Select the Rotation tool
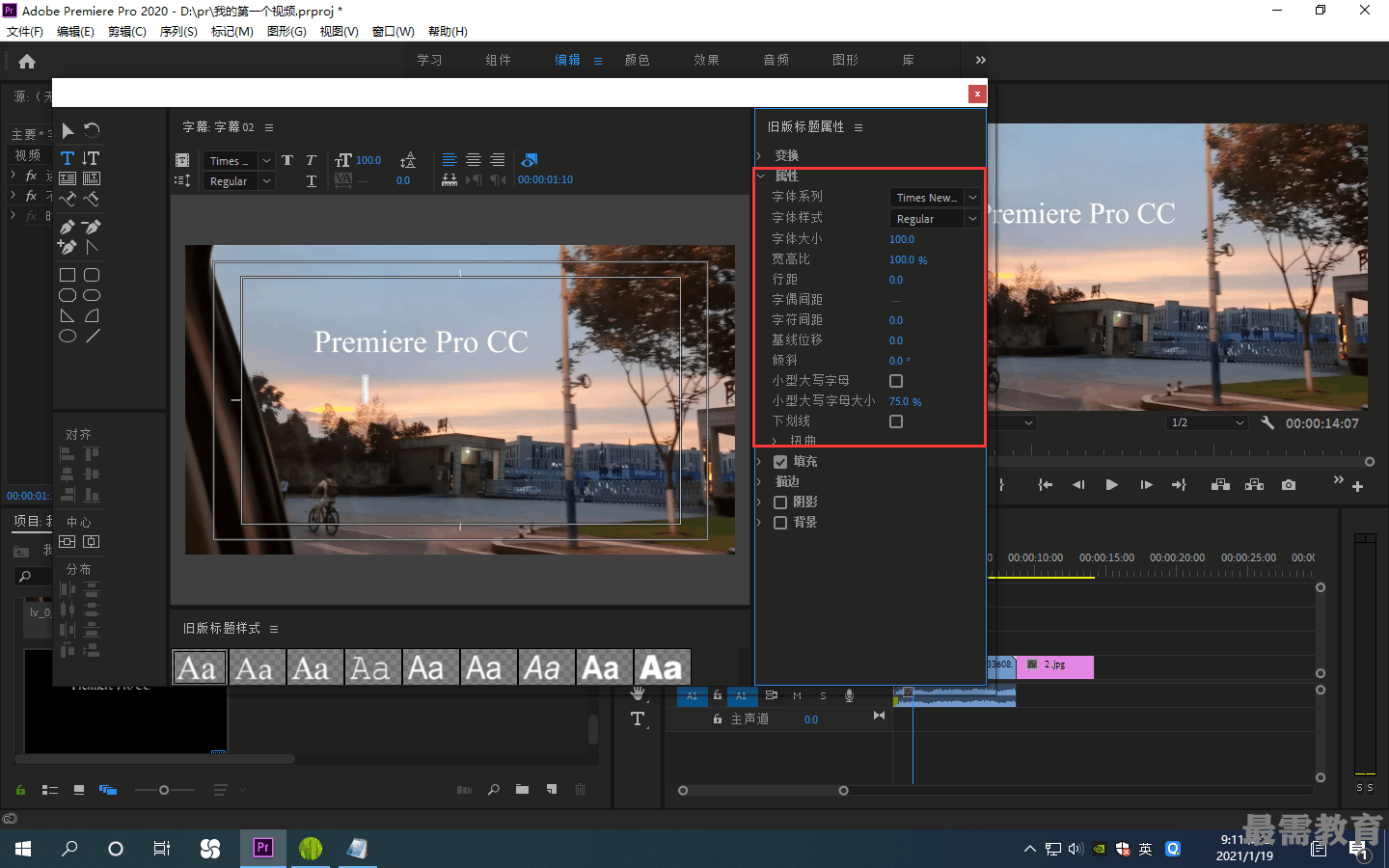This screenshot has width=1389, height=868. [x=92, y=130]
